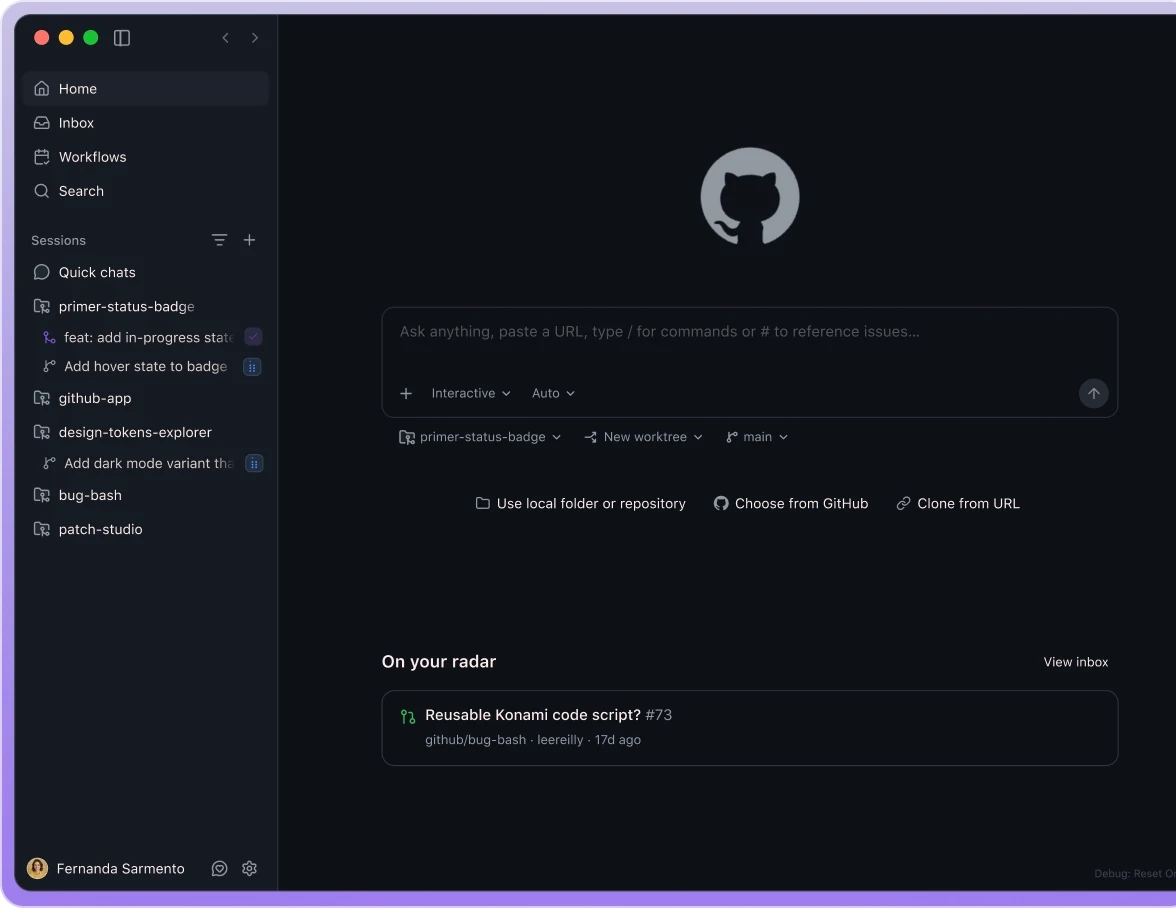This screenshot has height=908, width=1176.
Task: Click the blue status badge on Add hover state
Action: click(252, 367)
